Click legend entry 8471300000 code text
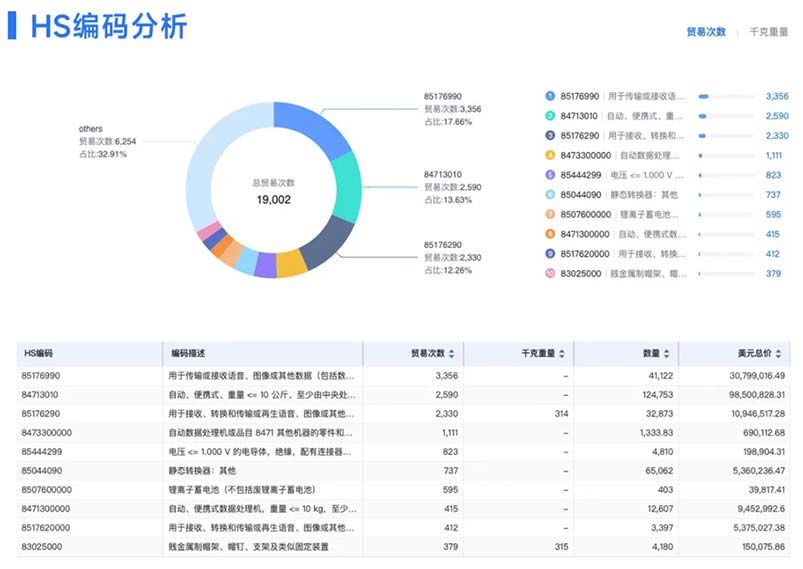The height and width of the screenshot is (569, 803). coord(585,234)
